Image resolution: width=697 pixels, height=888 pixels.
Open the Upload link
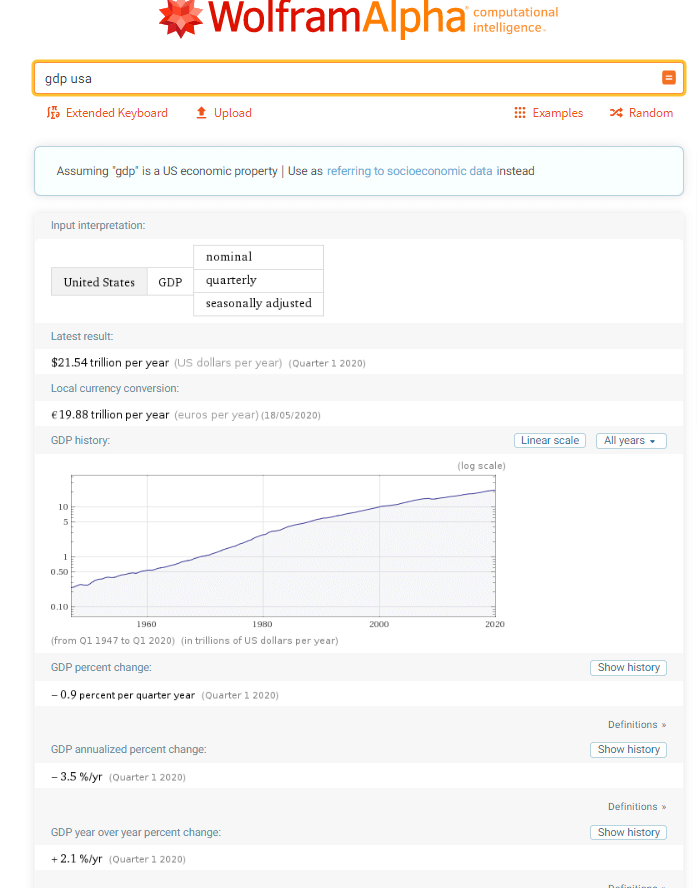coord(233,113)
